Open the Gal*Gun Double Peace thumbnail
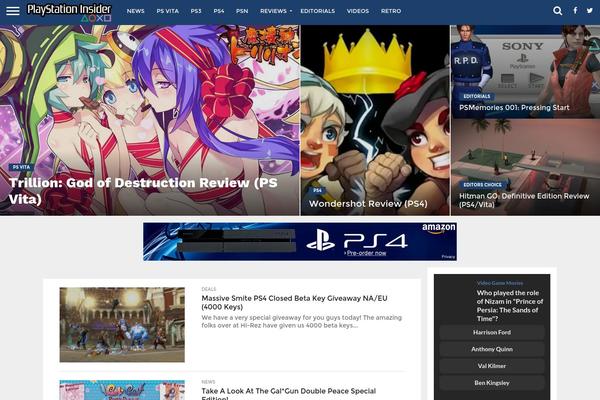 pos(122,390)
